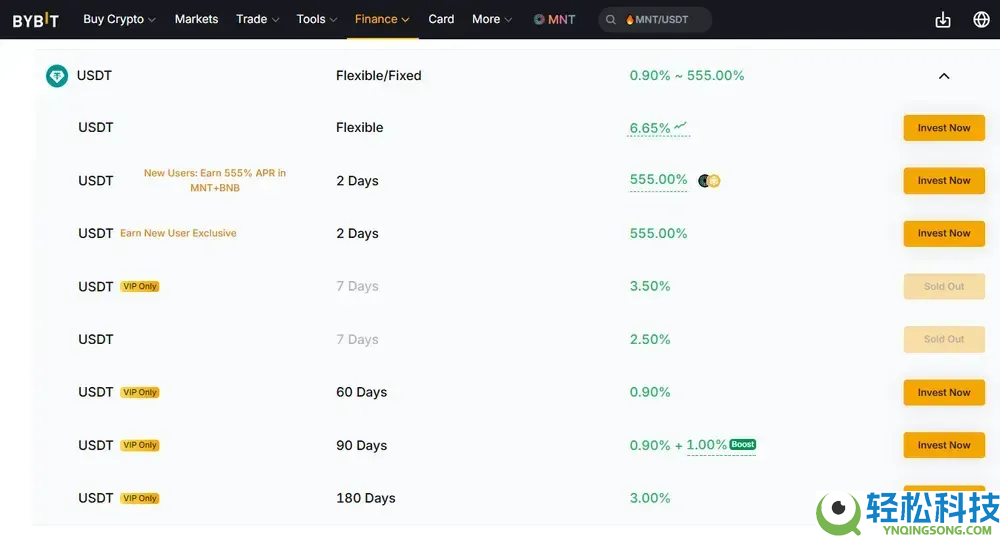
Task: Go to Markets page
Action: click(x=196, y=19)
